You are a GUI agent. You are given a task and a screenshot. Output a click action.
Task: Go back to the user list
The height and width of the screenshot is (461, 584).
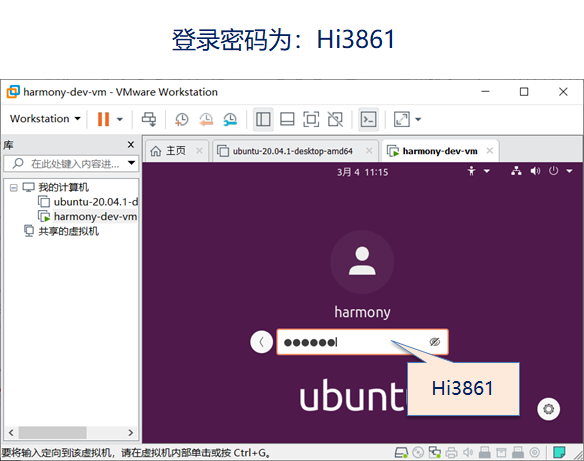tap(261, 342)
